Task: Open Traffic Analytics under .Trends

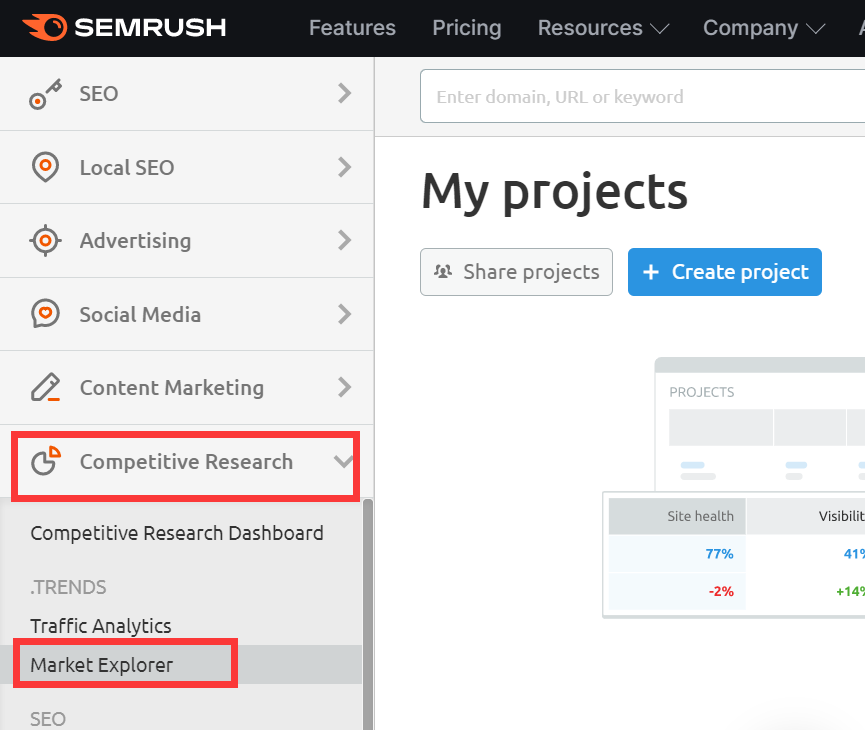Action: tap(101, 626)
